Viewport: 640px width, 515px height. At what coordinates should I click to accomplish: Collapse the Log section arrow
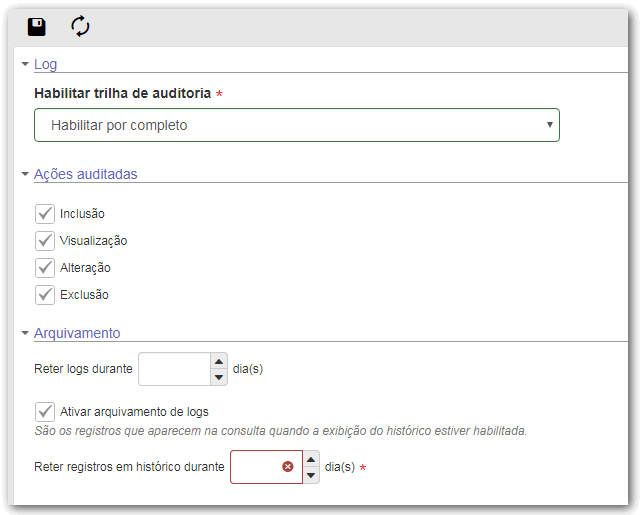coord(25,64)
